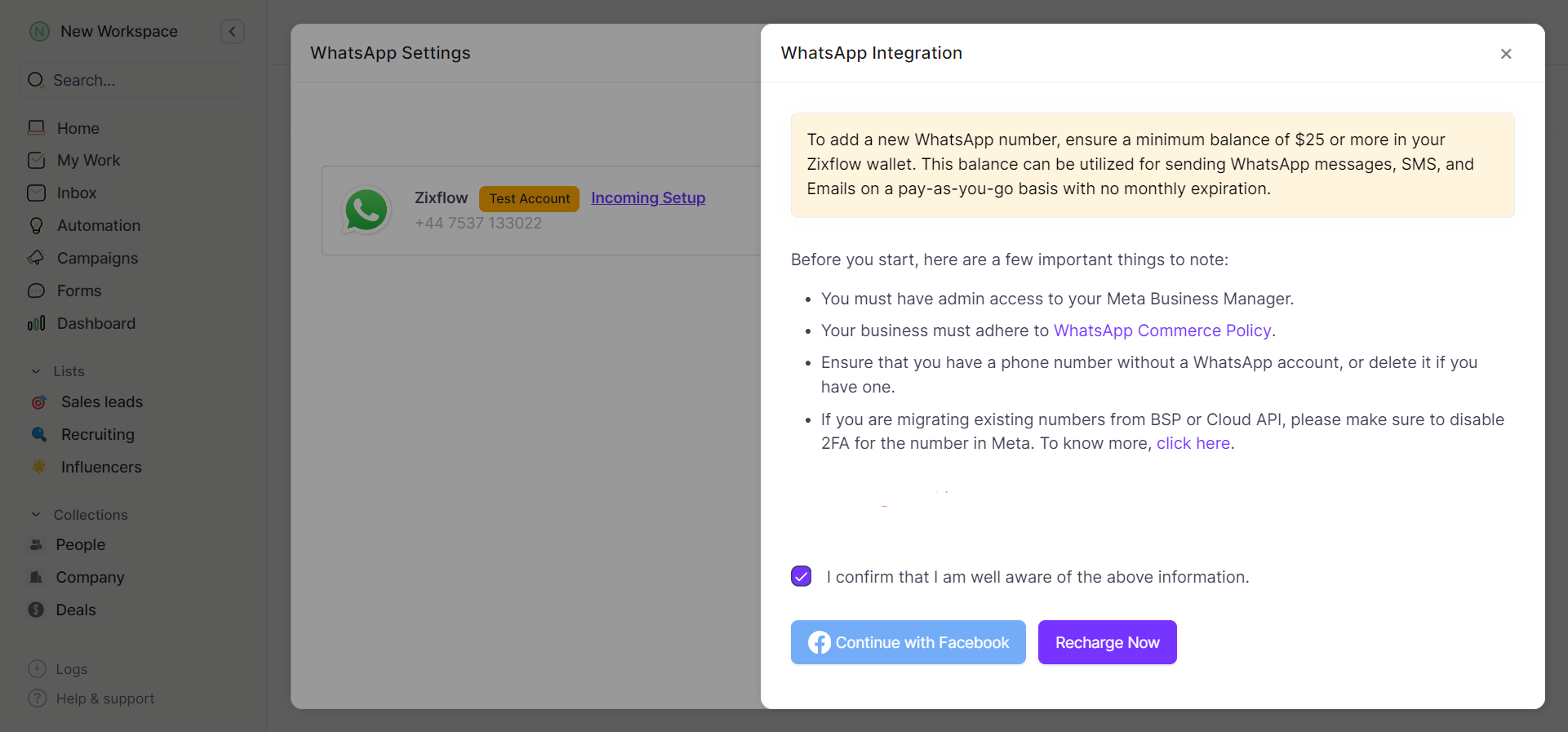Viewport: 1568px width, 732px height.
Task: Collapse the Lists section
Action: pyautogui.click(x=36, y=371)
